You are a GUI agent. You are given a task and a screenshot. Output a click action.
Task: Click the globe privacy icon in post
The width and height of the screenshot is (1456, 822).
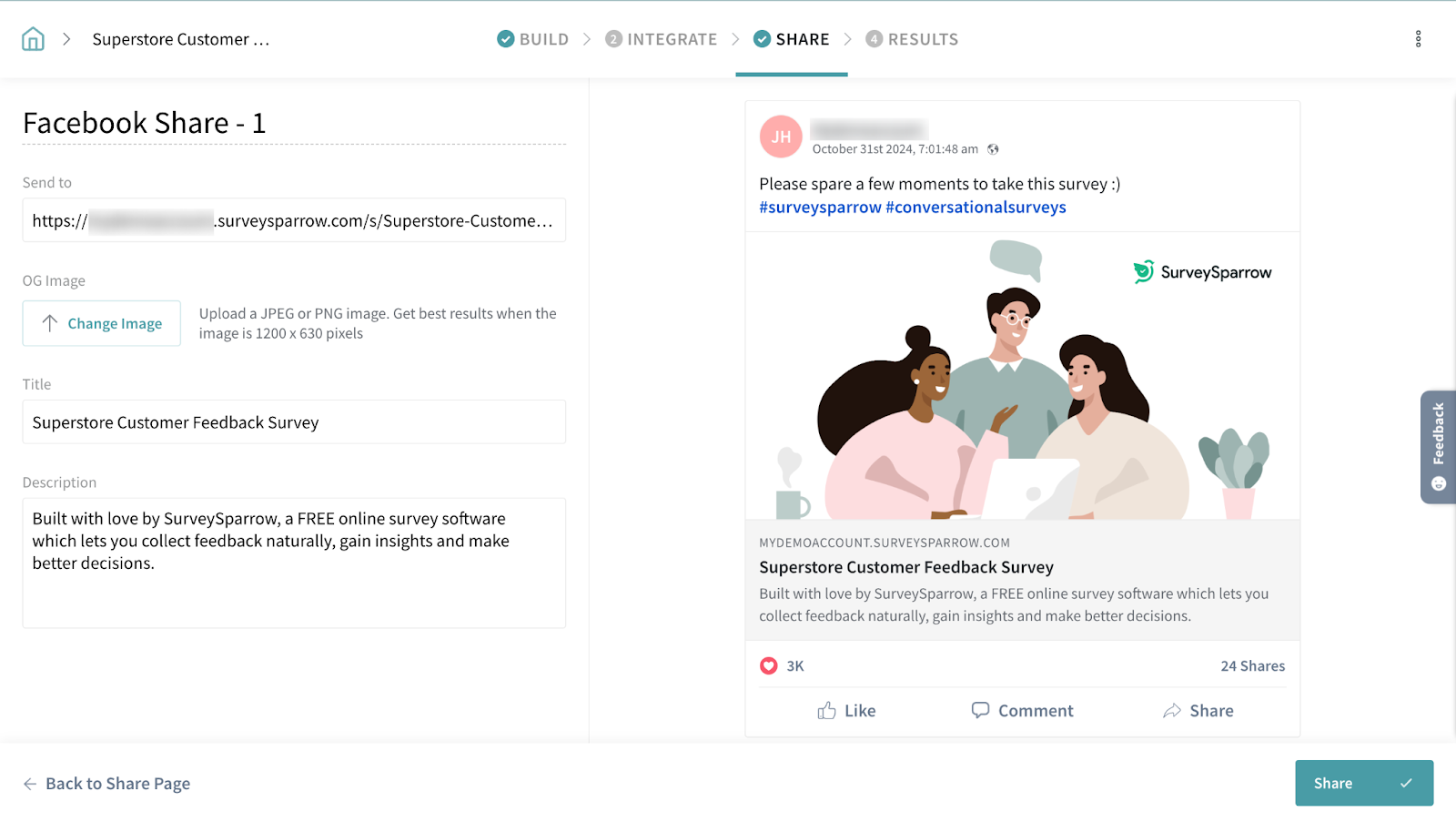pos(993,149)
